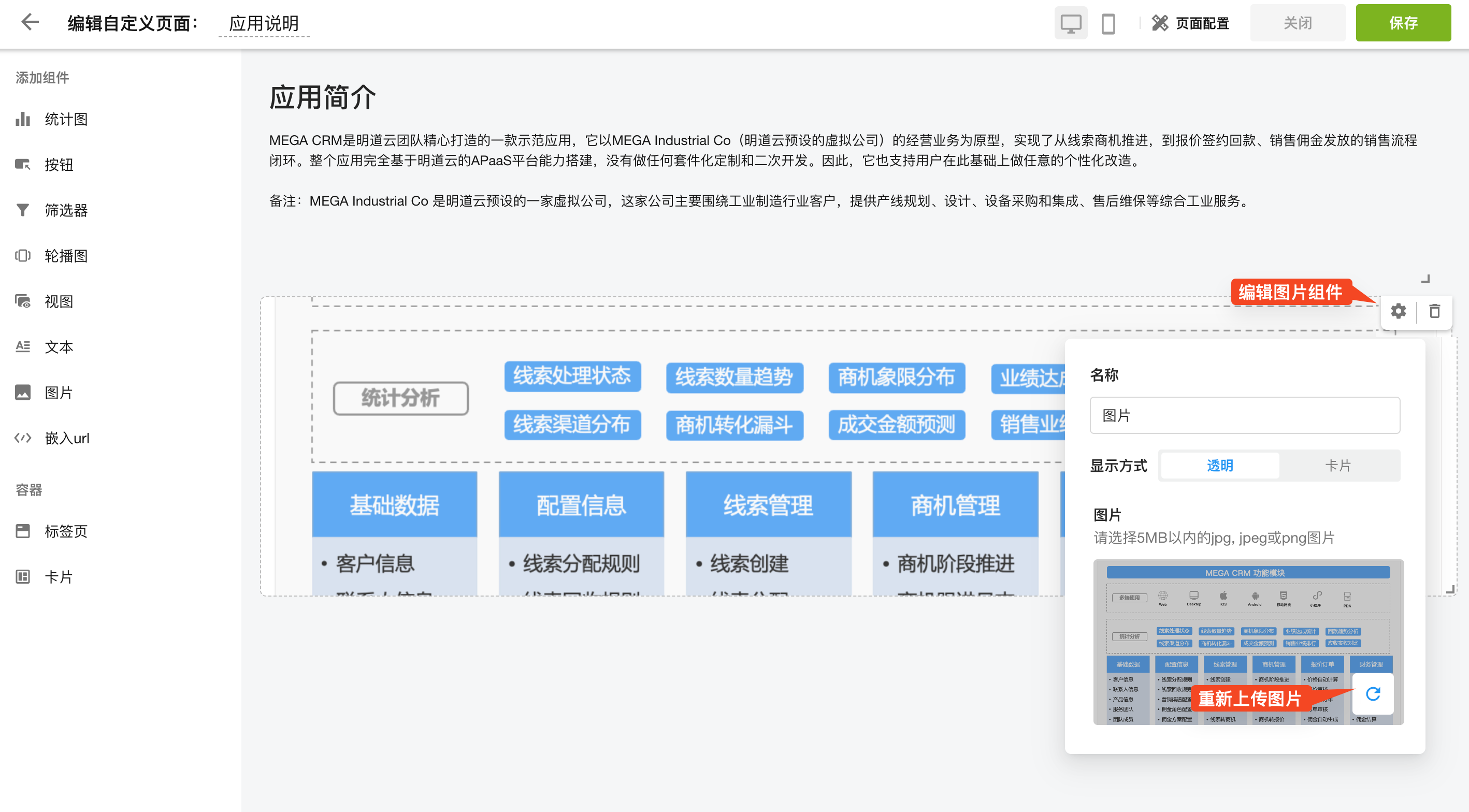Click the 图片 label in the sidebar
This screenshot has height=812, width=1469.
point(59,393)
